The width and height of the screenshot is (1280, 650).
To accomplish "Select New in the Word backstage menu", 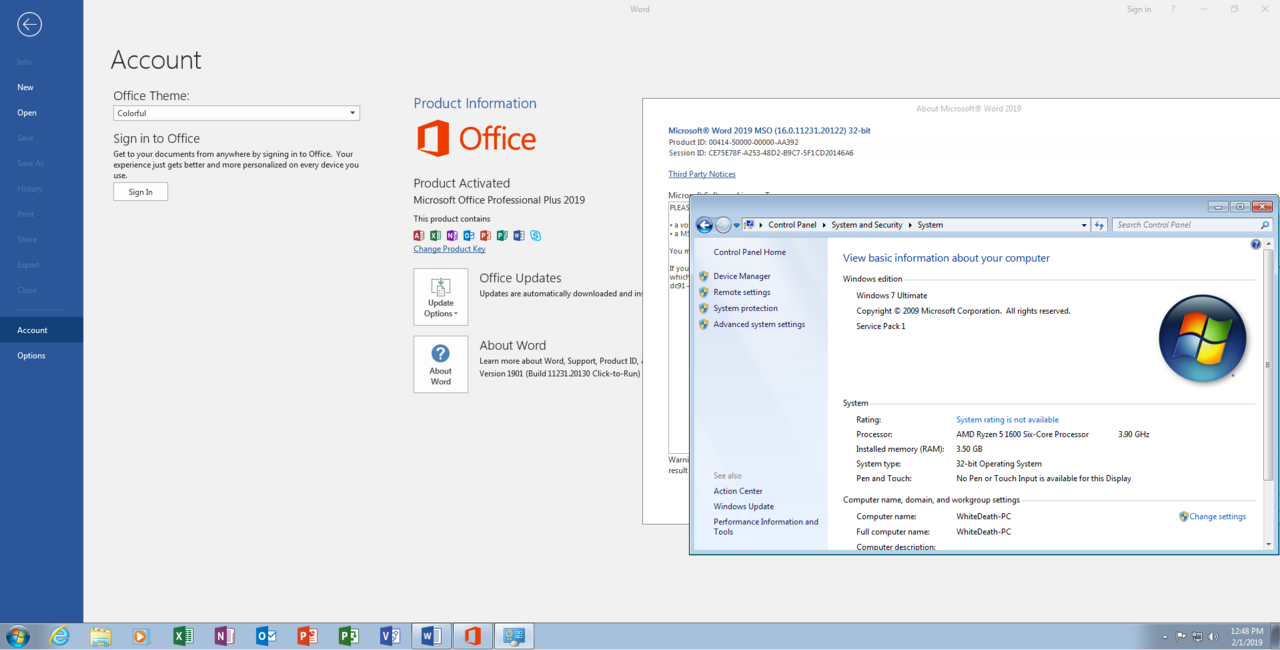I will tap(41, 87).
